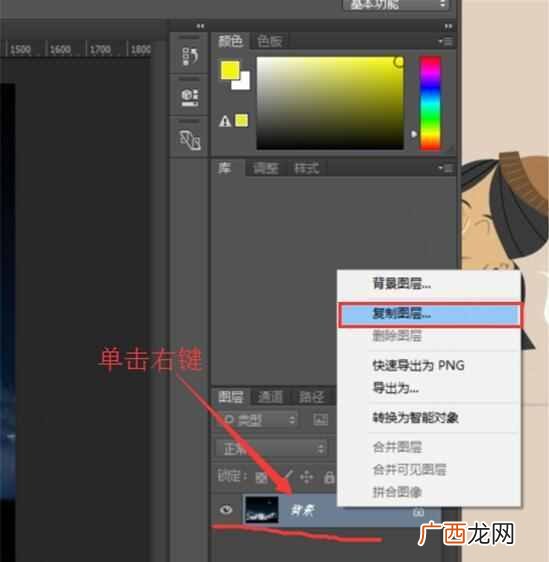Collapse the icon dock double-arrow

200,26
